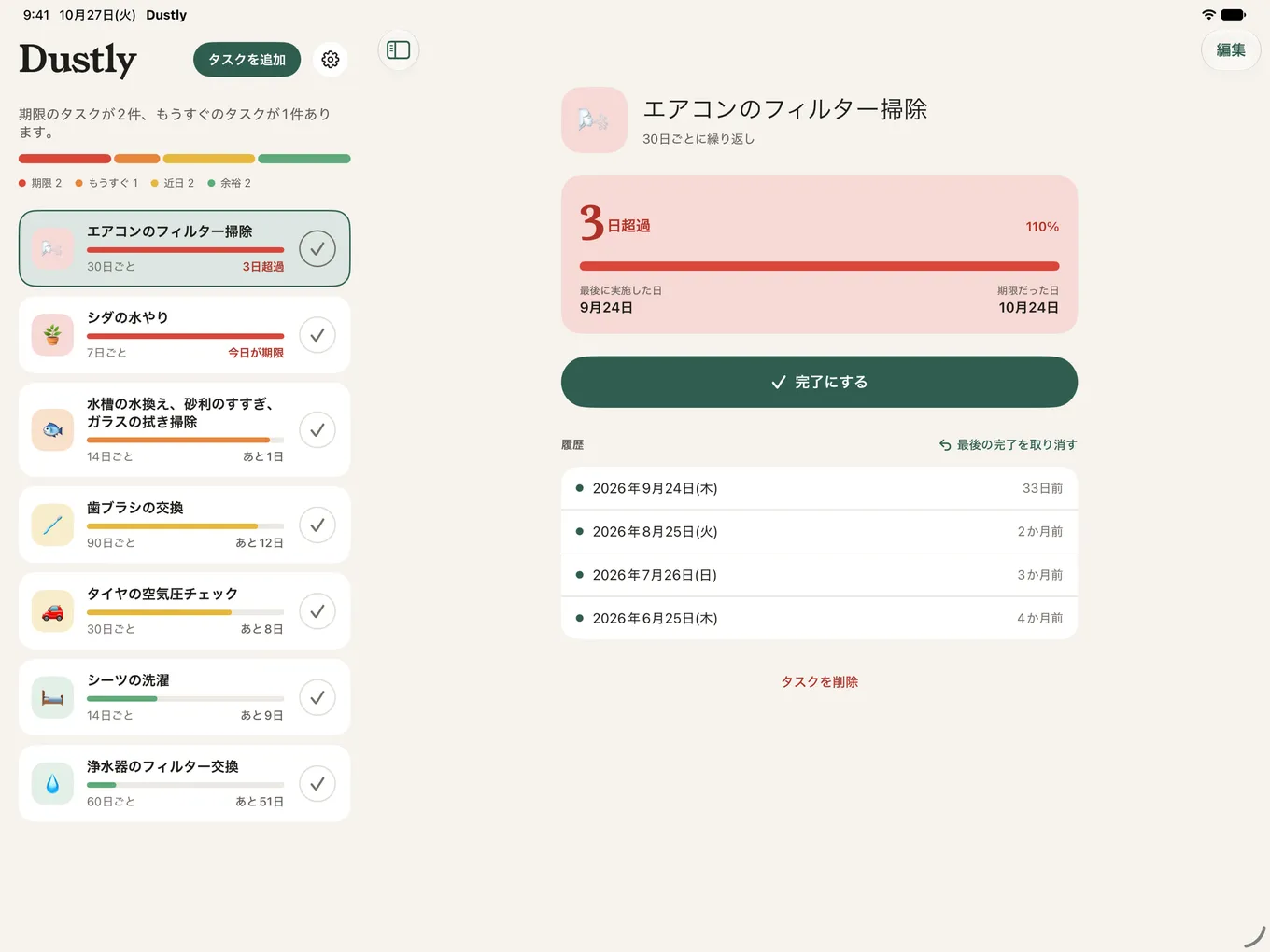The width and height of the screenshot is (1270, 952).
Task: Click the 完了にする button
Action: [819, 382]
